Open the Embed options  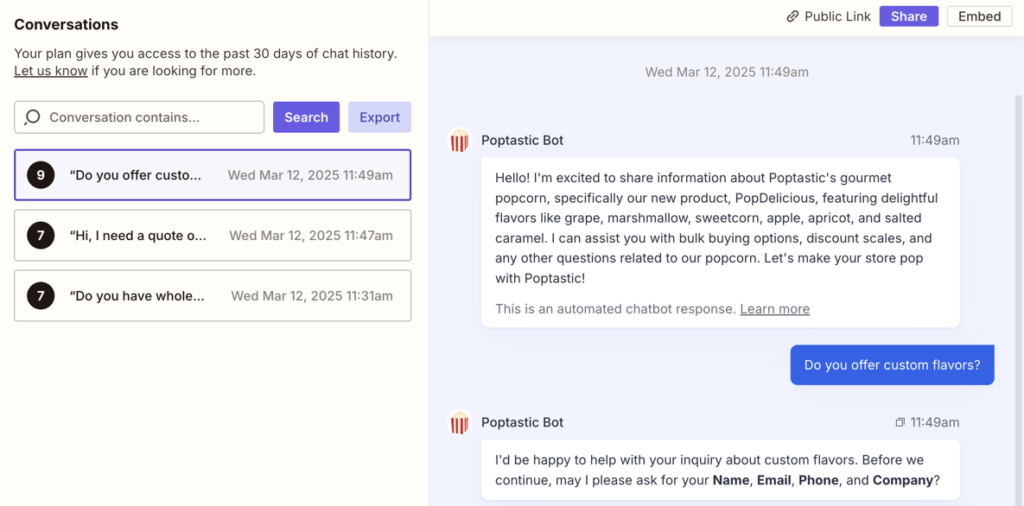coord(979,17)
